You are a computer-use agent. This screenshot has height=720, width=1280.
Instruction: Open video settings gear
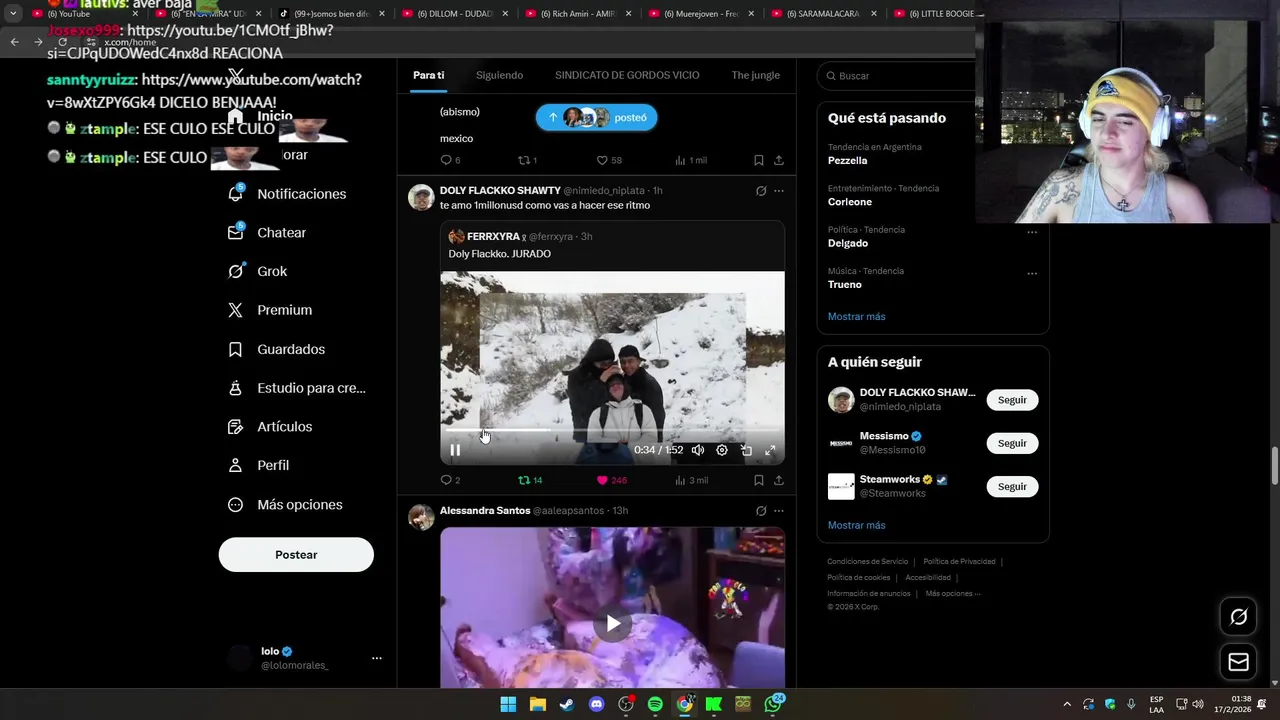point(722,450)
